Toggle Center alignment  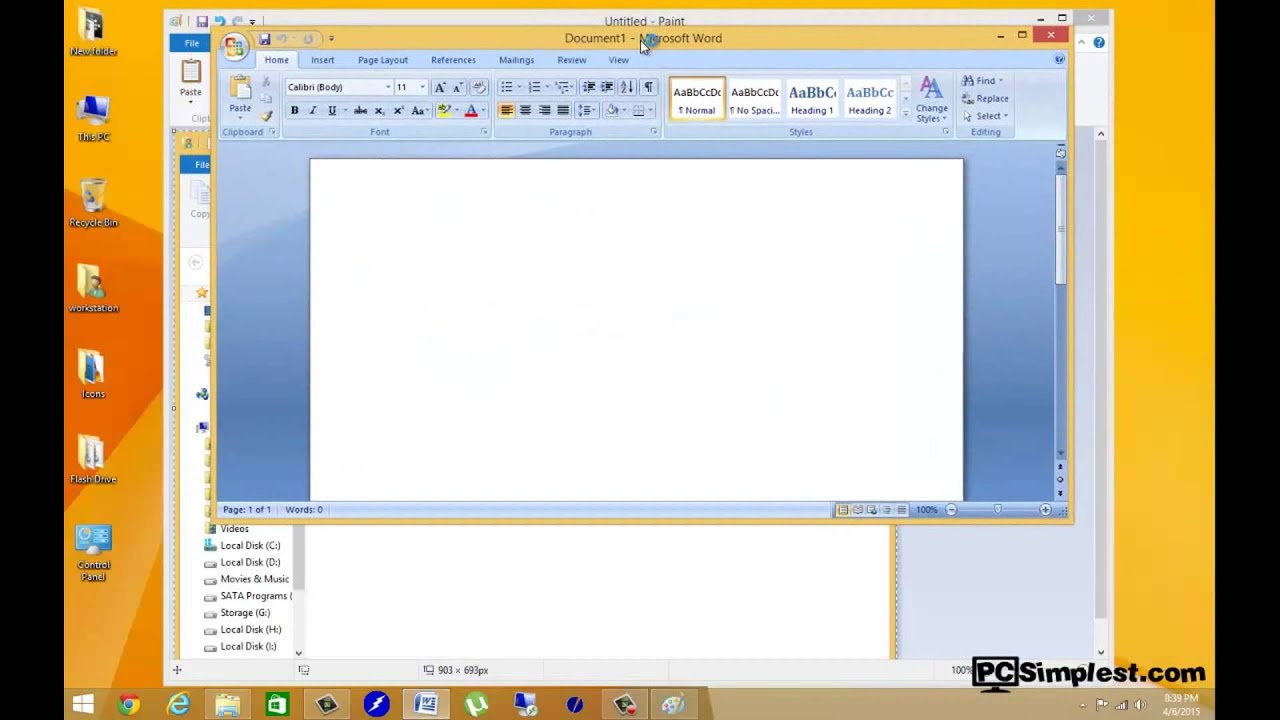click(525, 110)
